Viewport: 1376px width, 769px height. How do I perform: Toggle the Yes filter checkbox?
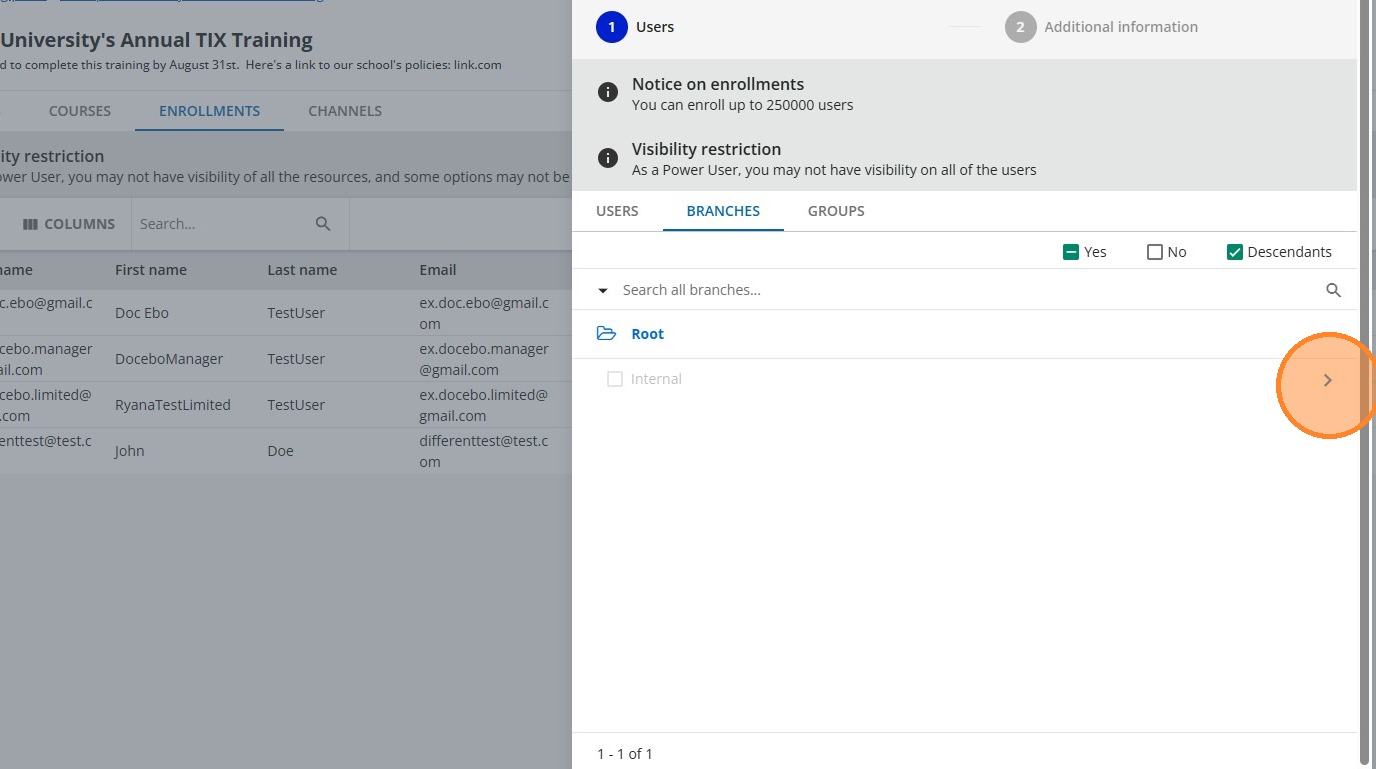1071,252
